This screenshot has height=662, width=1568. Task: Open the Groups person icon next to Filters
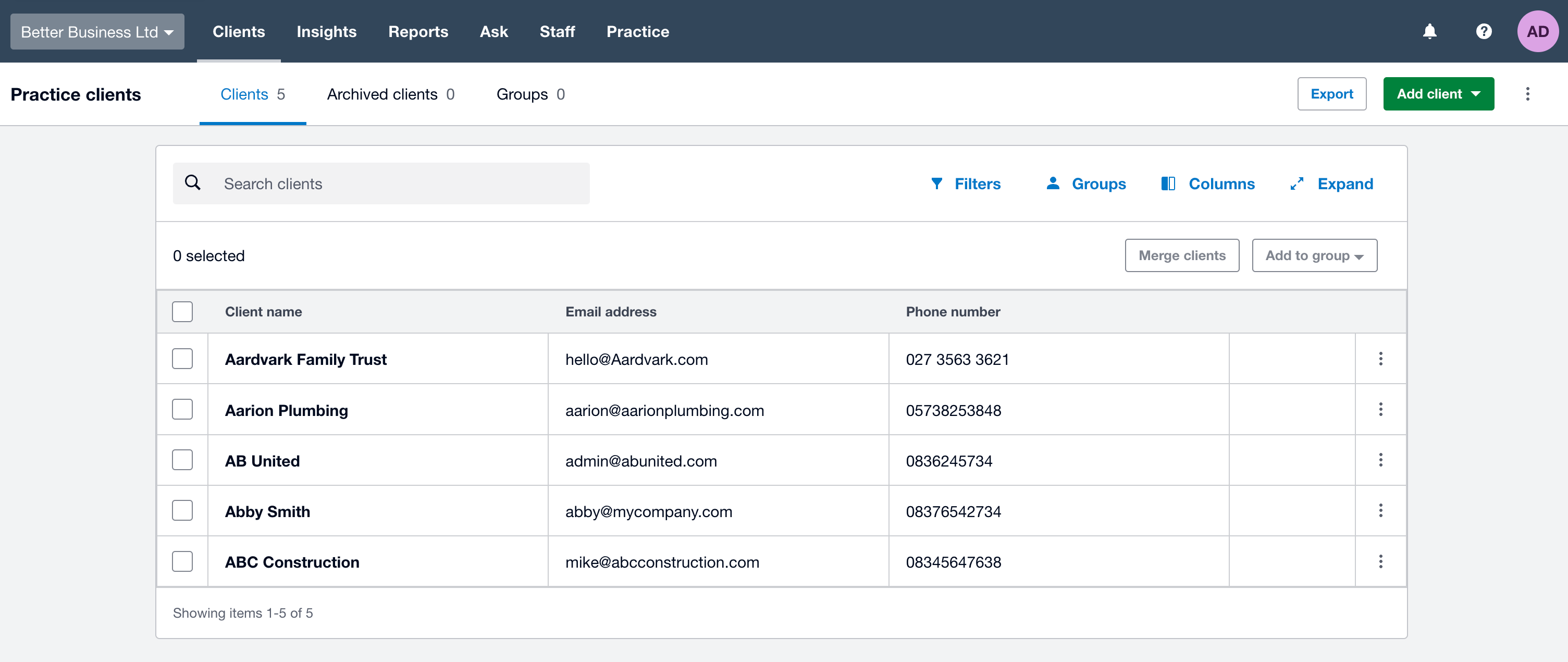[1053, 183]
